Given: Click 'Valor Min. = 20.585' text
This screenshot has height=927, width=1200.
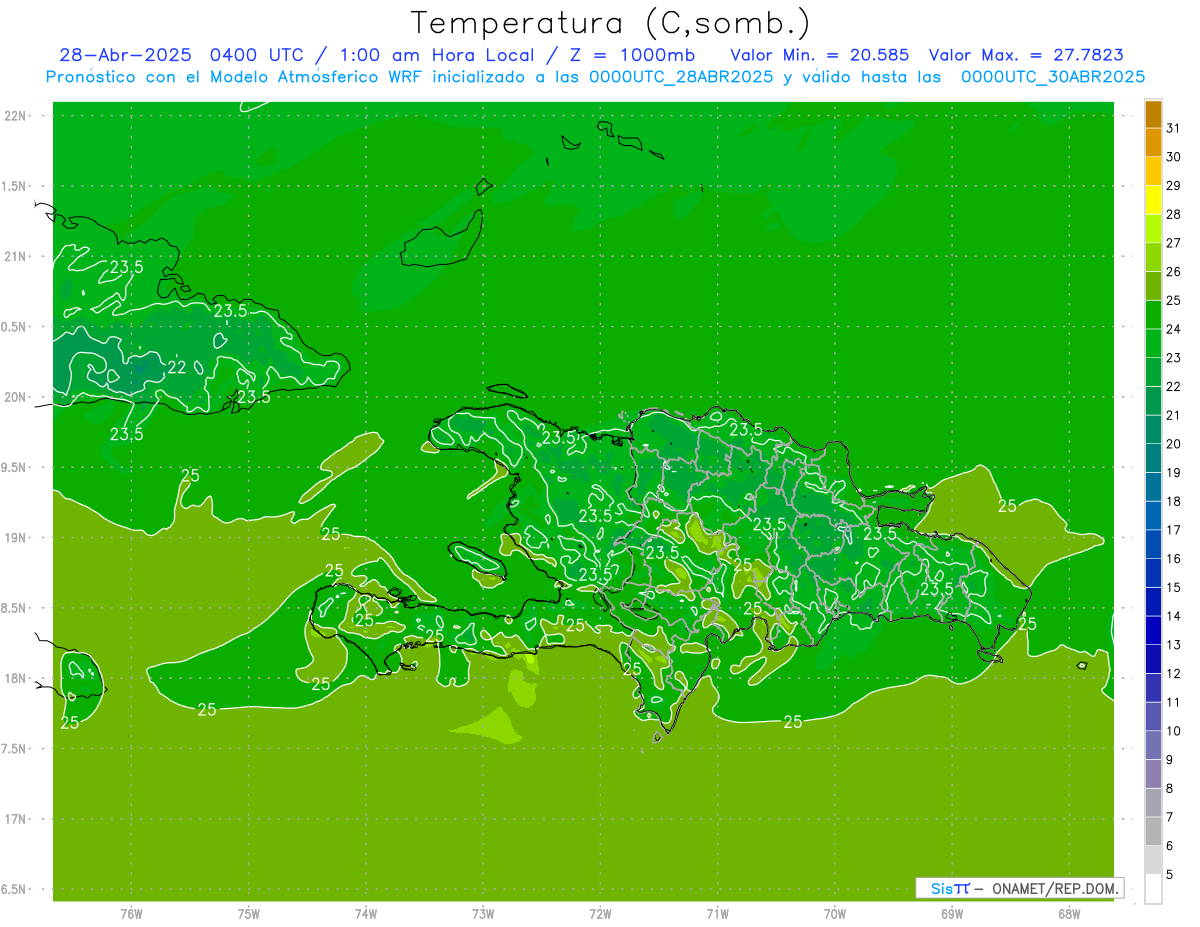Looking at the screenshot, I should [820, 55].
